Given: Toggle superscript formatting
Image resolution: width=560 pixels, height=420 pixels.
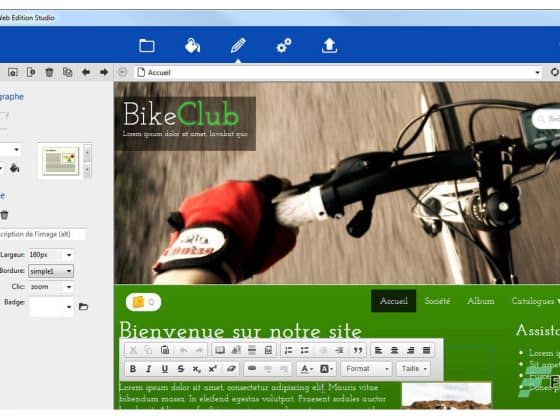Looking at the screenshot, I should (213, 369).
